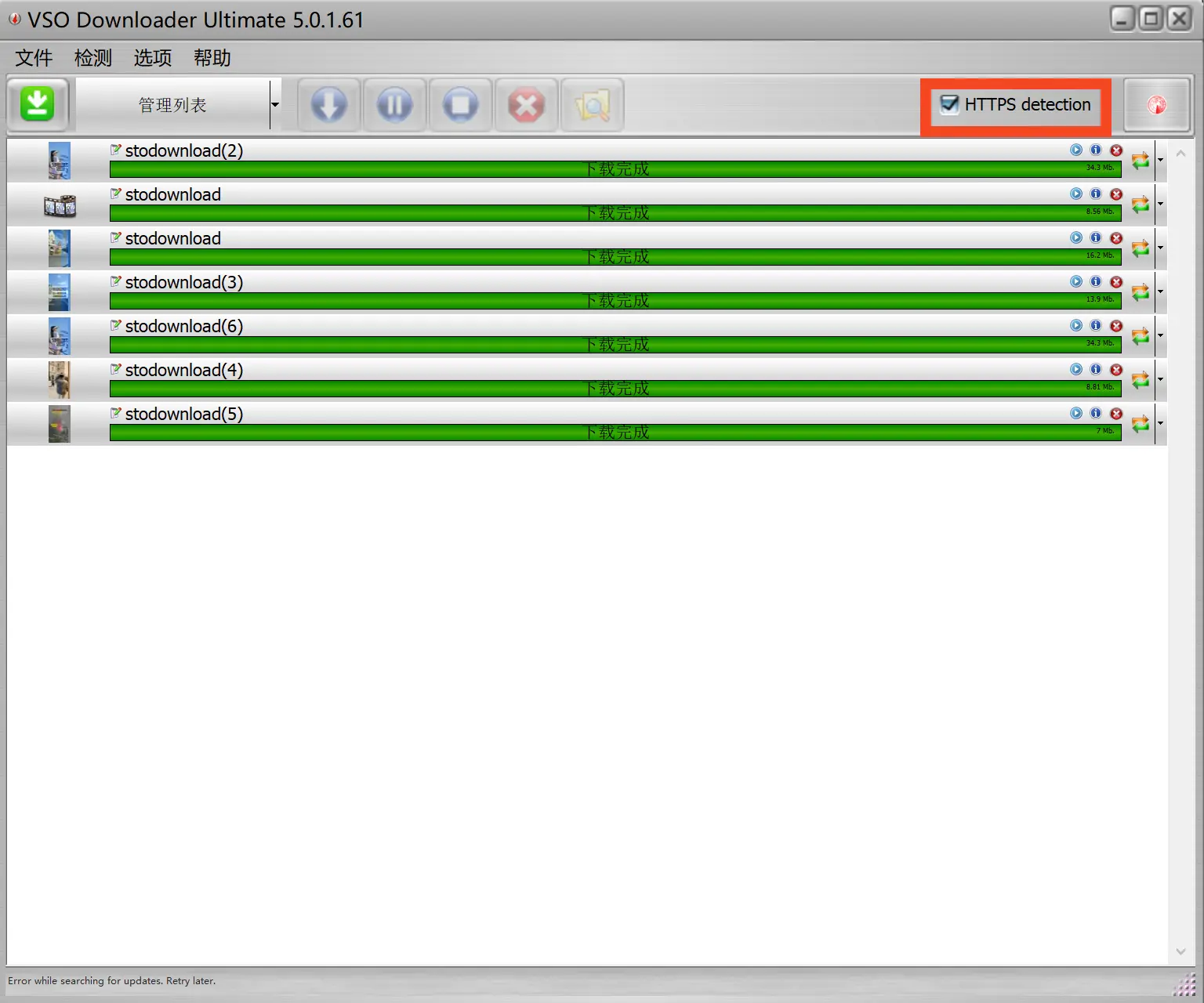Viewport: 1204px width, 1003px height.
Task: Play the stodownload(2) file
Action: pos(1076,150)
